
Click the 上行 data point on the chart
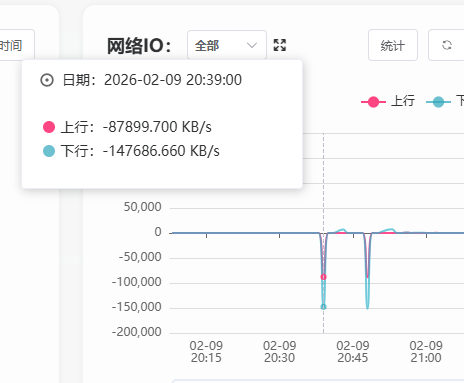323,277
